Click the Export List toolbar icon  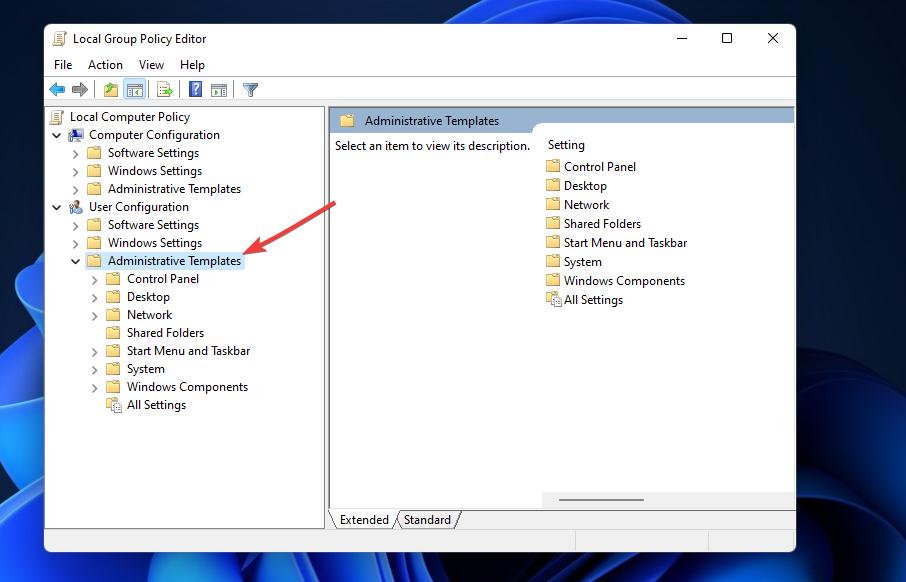[x=165, y=90]
